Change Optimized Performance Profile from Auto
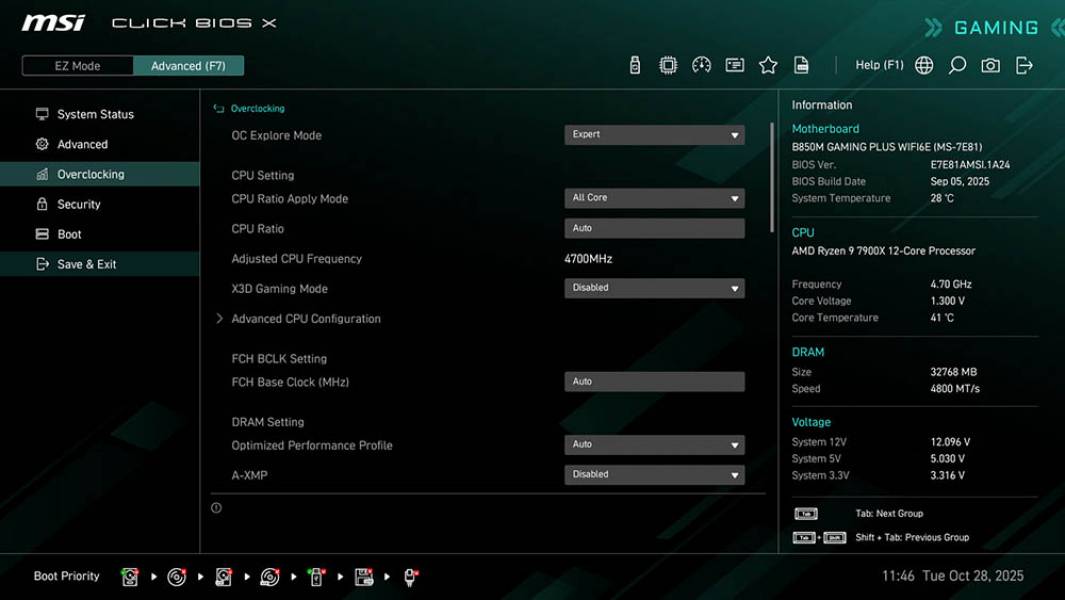This screenshot has height=600, width=1065. (654, 444)
